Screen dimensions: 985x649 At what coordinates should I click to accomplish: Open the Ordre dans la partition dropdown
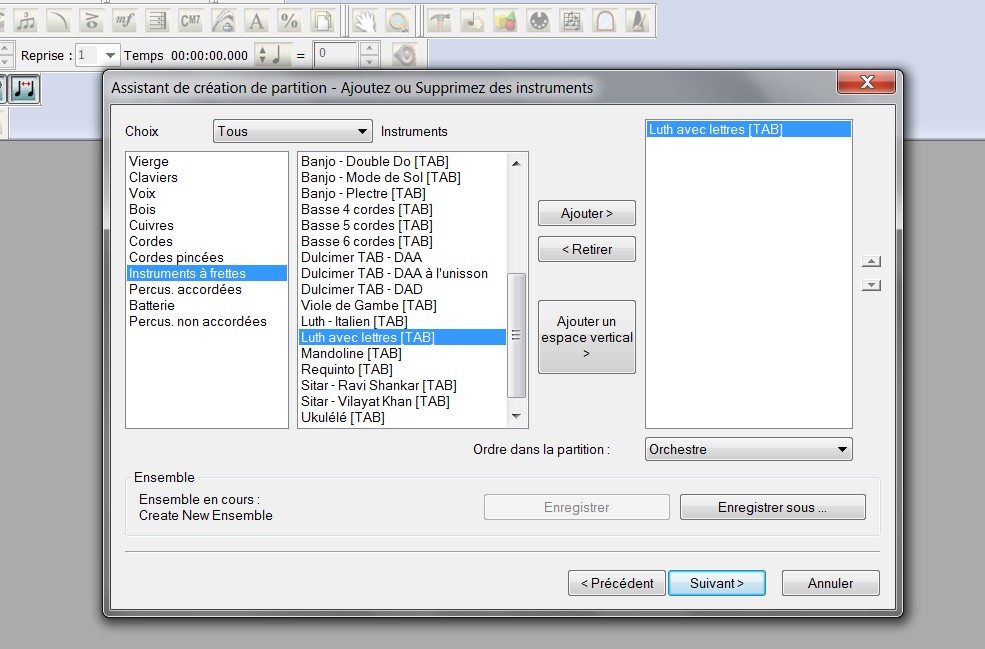point(748,449)
